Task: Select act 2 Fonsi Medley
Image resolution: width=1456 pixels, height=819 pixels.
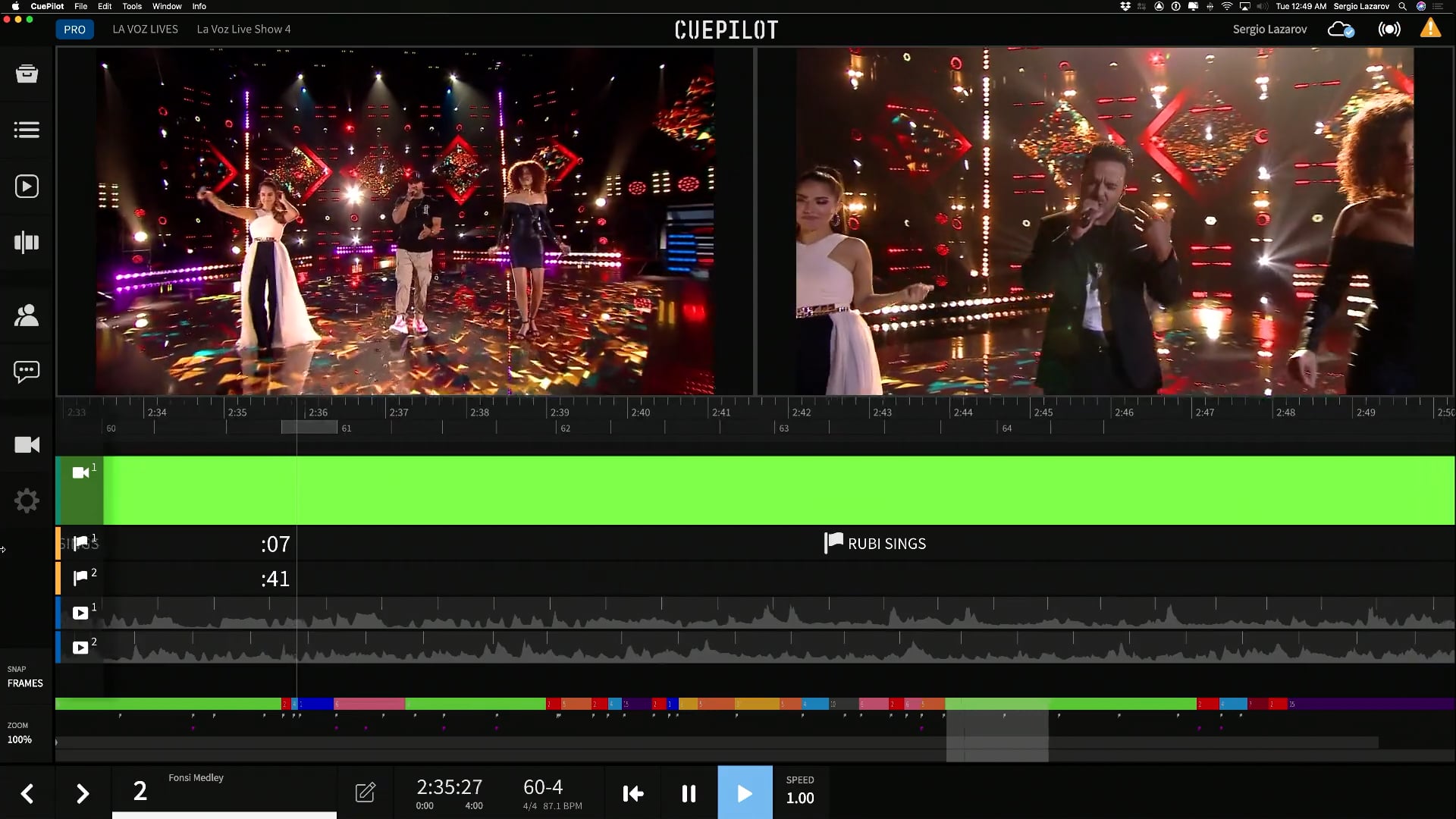Action: [224, 790]
